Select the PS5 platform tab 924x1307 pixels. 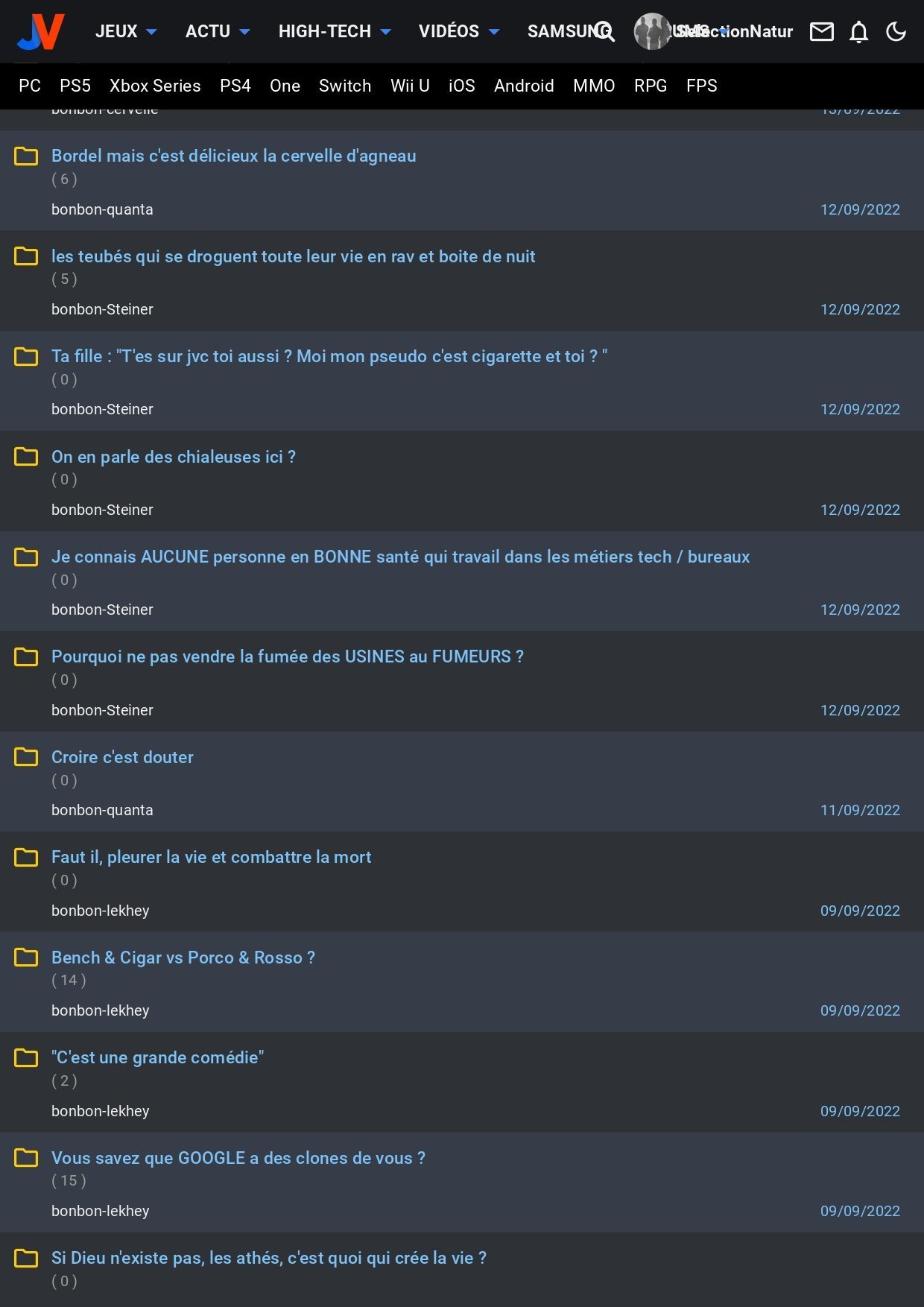[x=75, y=86]
